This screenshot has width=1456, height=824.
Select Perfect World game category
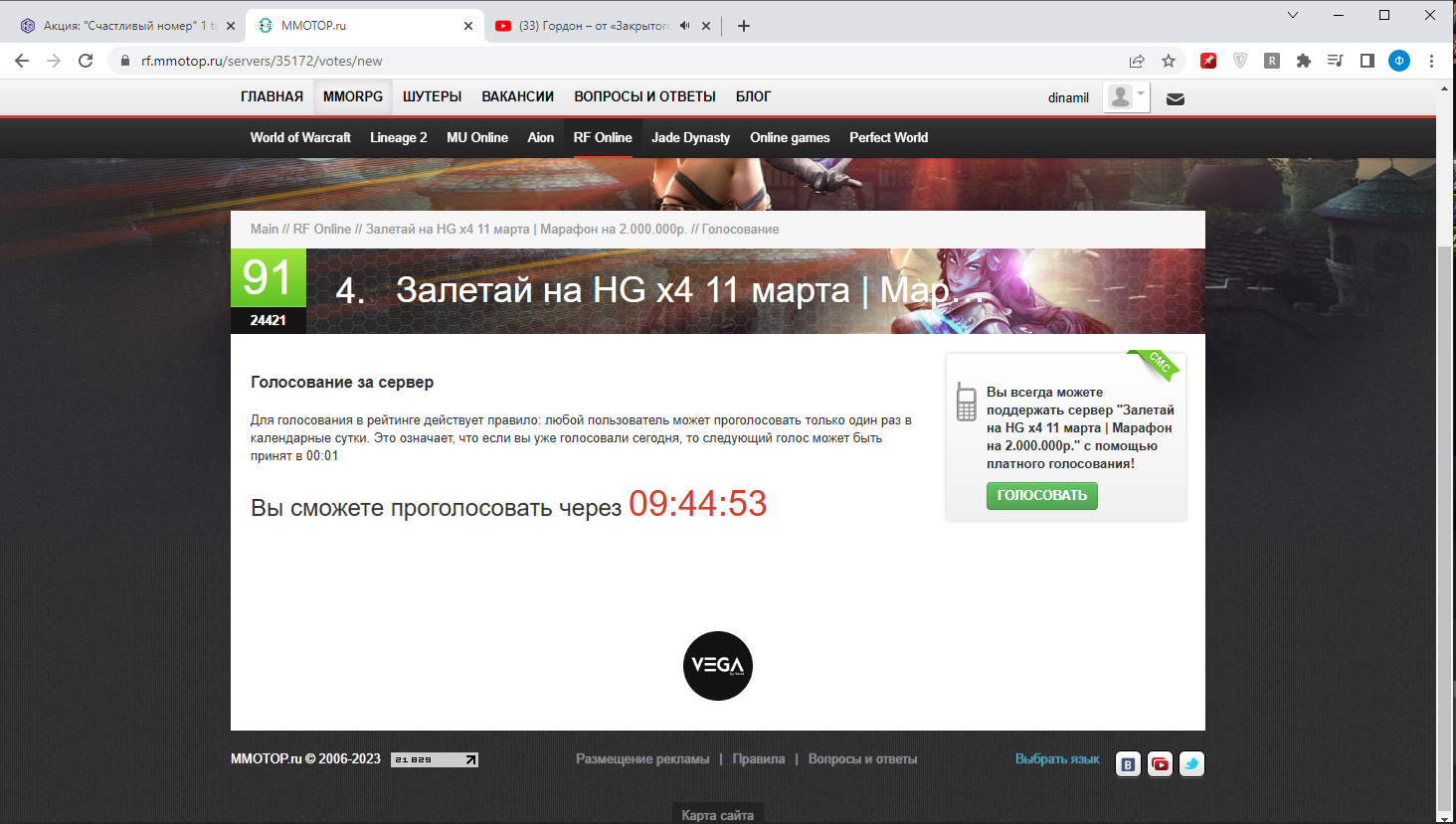[x=888, y=138]
